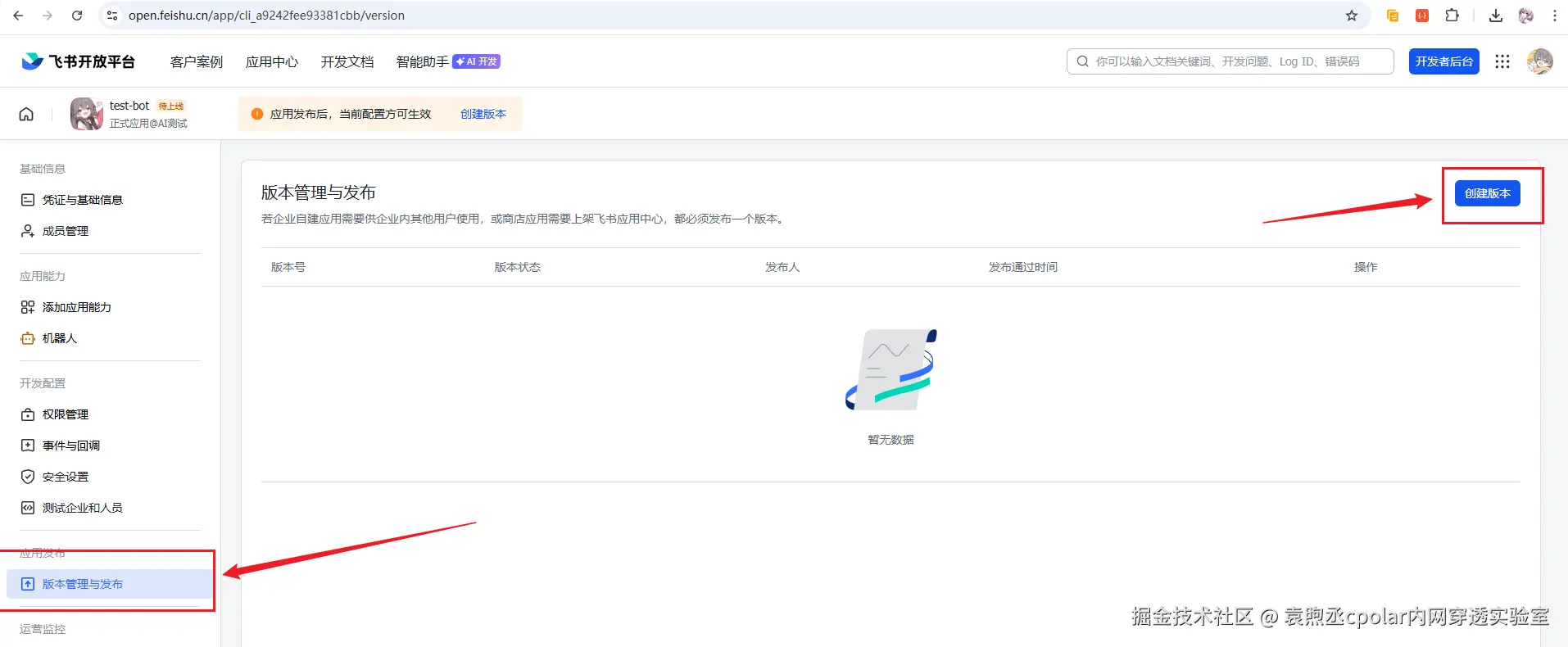Click the 版本管理与发布 upload icon
Screen dimensions: 1568x647
[x=28, y=584]
